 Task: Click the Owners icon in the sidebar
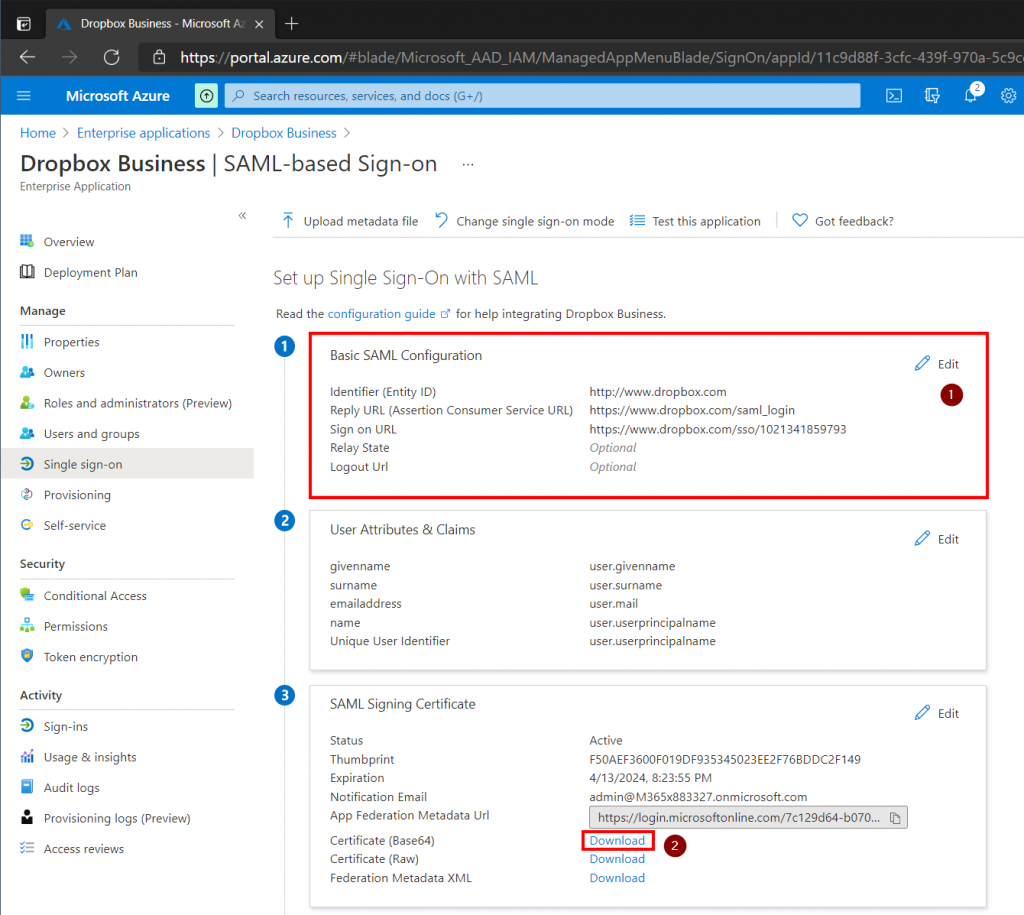[x=27, y=372]
